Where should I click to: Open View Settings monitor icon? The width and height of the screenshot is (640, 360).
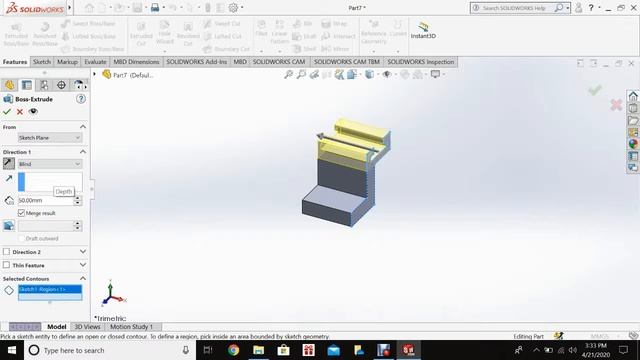(436, 74)
